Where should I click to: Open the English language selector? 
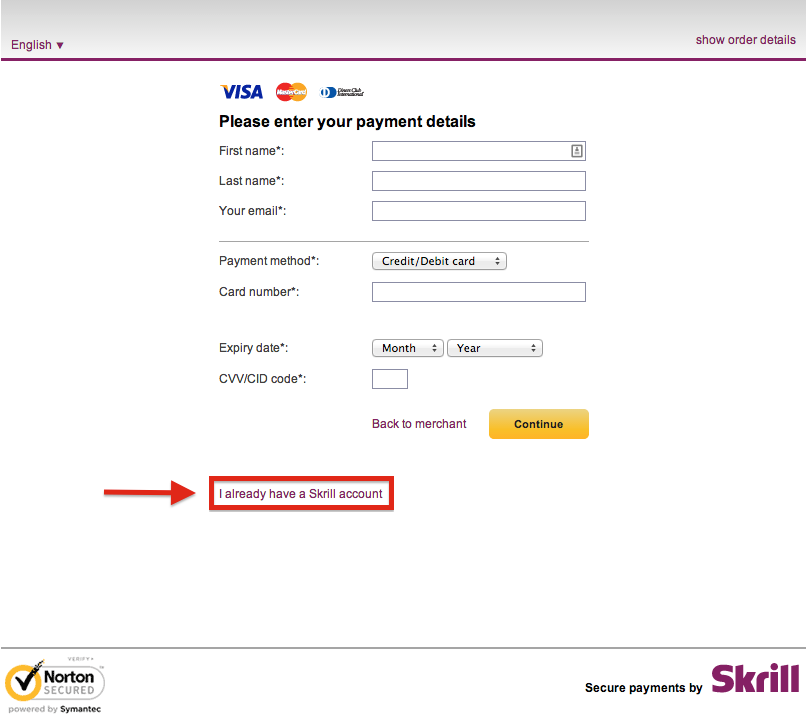[x=37, y=45]
